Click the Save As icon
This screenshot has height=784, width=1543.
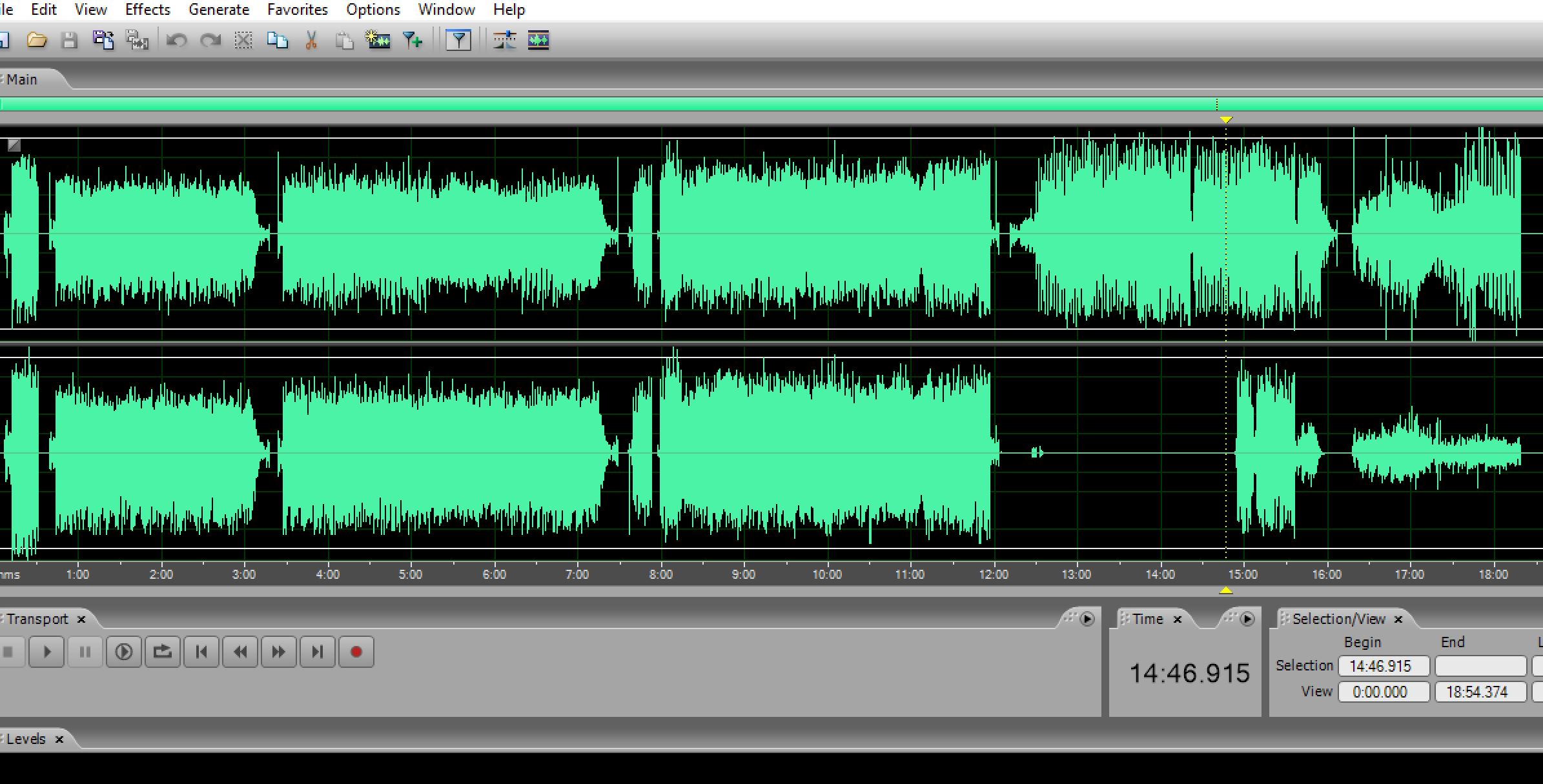click(103, 41)
